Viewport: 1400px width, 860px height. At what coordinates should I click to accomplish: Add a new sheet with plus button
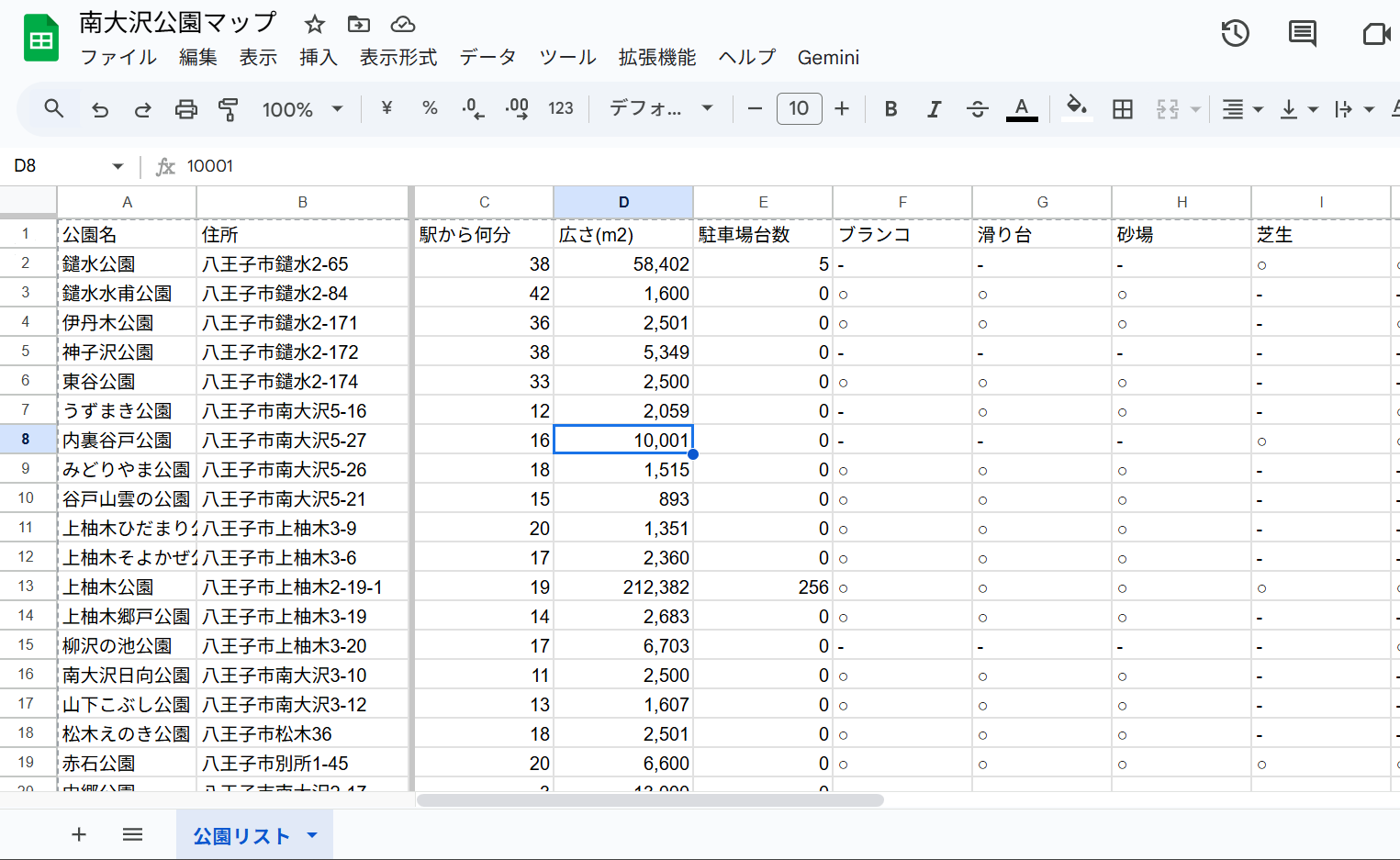(79, 834)
